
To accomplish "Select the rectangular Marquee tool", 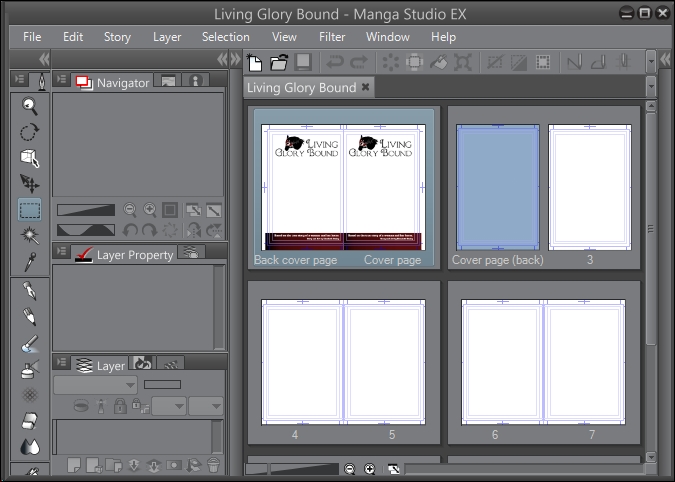I will 30,210.
